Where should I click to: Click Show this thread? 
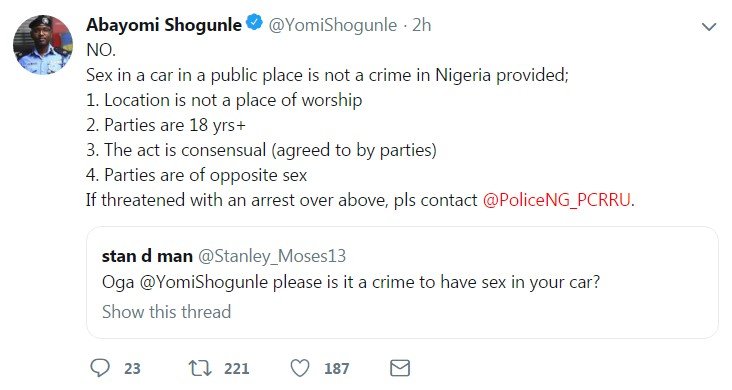pyautogui.click(x=167, y=312)
